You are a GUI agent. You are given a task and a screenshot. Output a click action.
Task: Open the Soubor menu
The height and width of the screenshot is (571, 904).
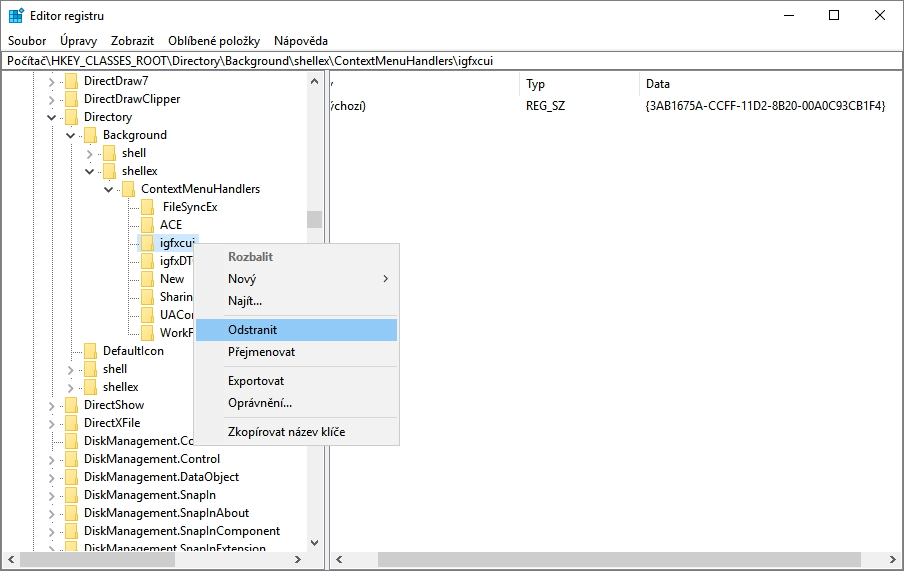[27, 41]
